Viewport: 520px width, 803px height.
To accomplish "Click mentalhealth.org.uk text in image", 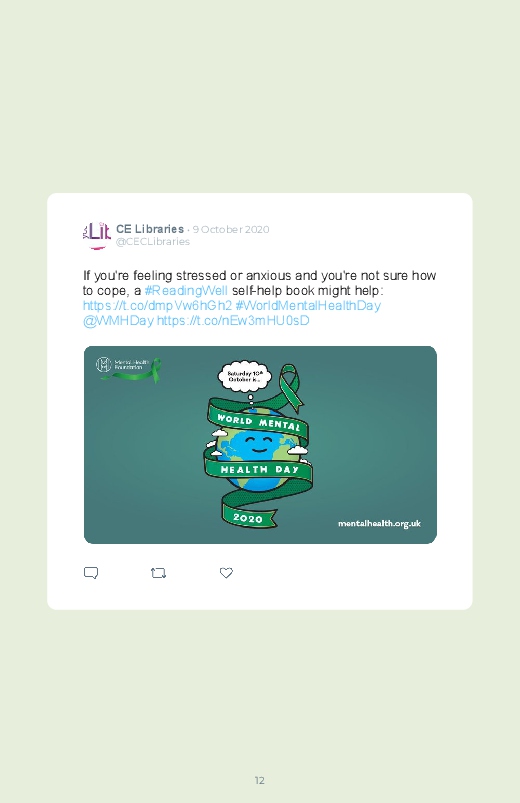I will [x=379, y=523].
